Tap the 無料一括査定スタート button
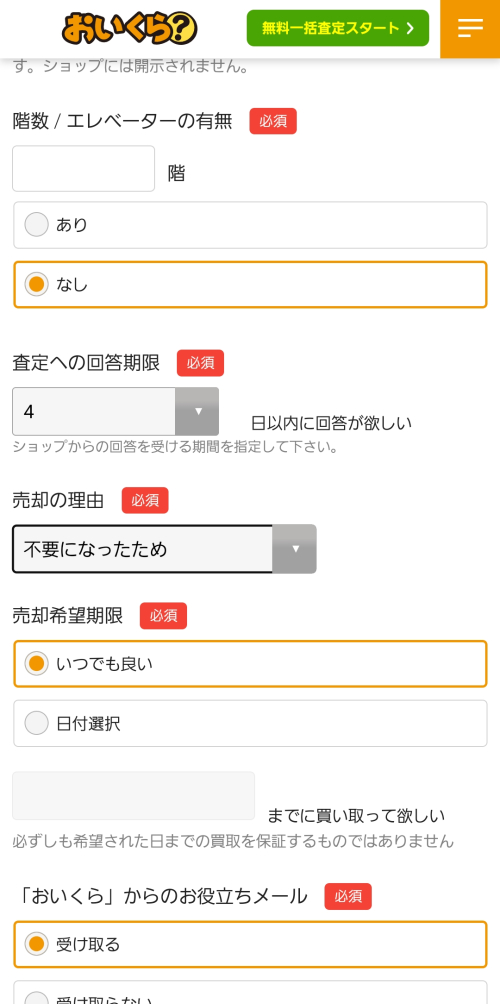Screen dimensions: 500x1004 (337, 28)
